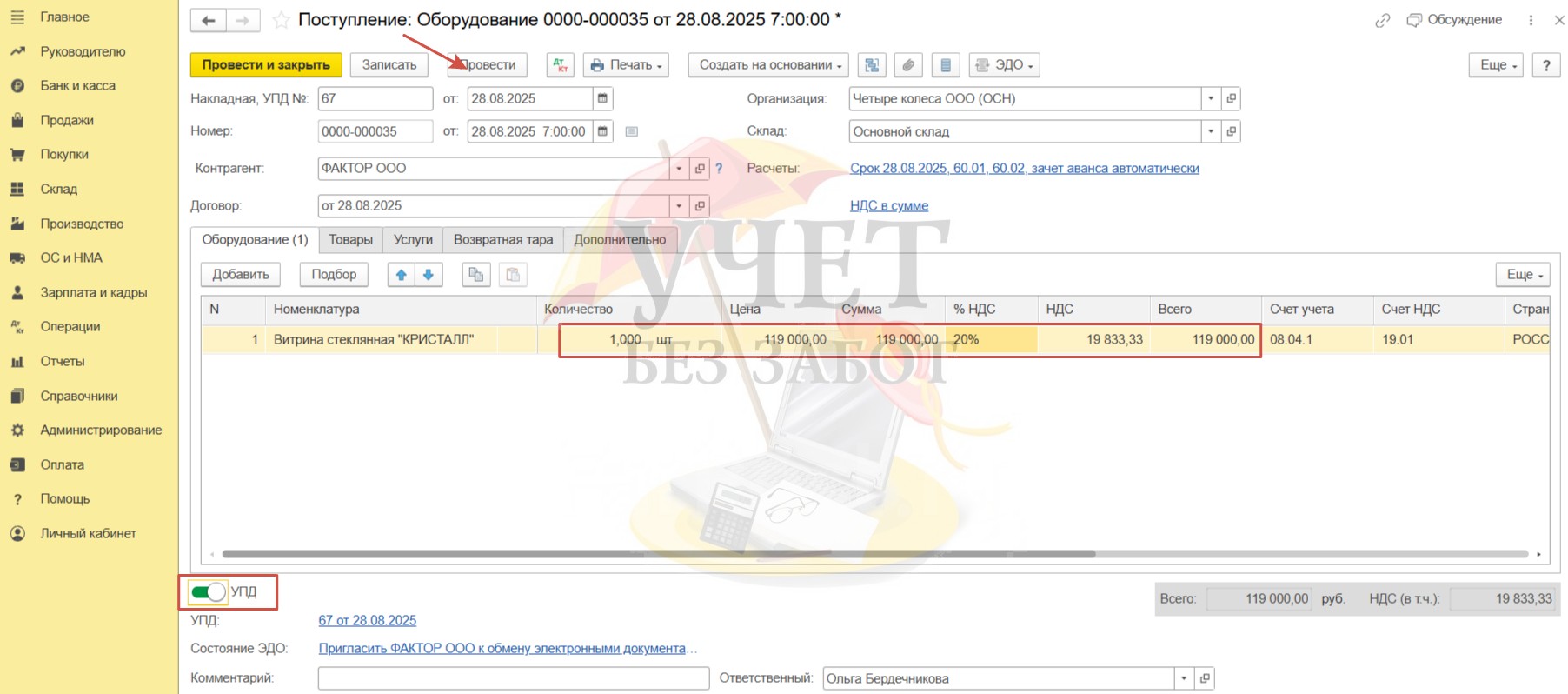
Task: Open Печать dropdown menu
Action: pyautogui.click(x=626, y=65)
